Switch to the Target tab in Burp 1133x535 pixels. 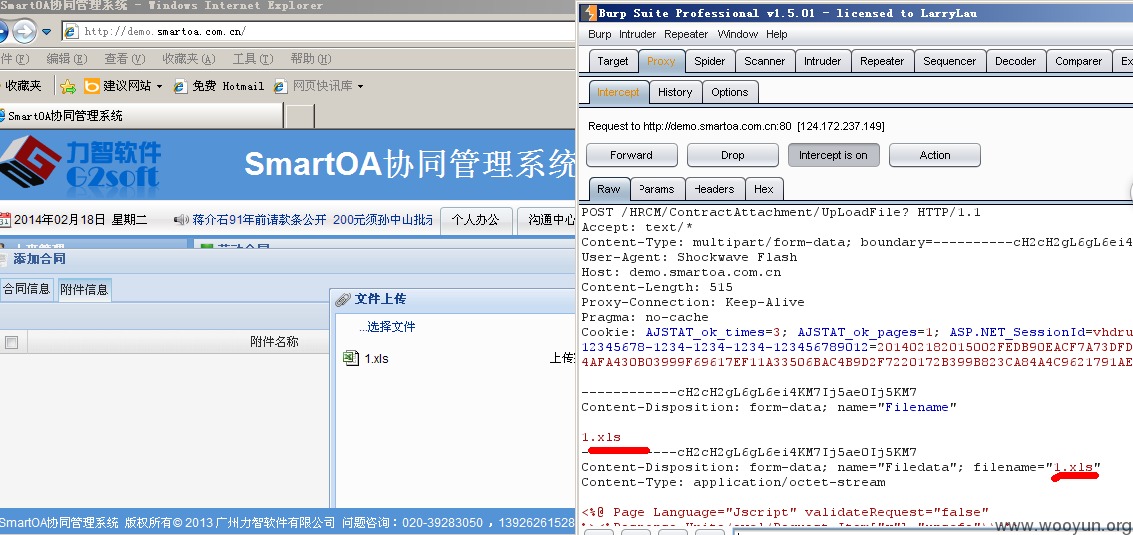(x=613, y=61)
